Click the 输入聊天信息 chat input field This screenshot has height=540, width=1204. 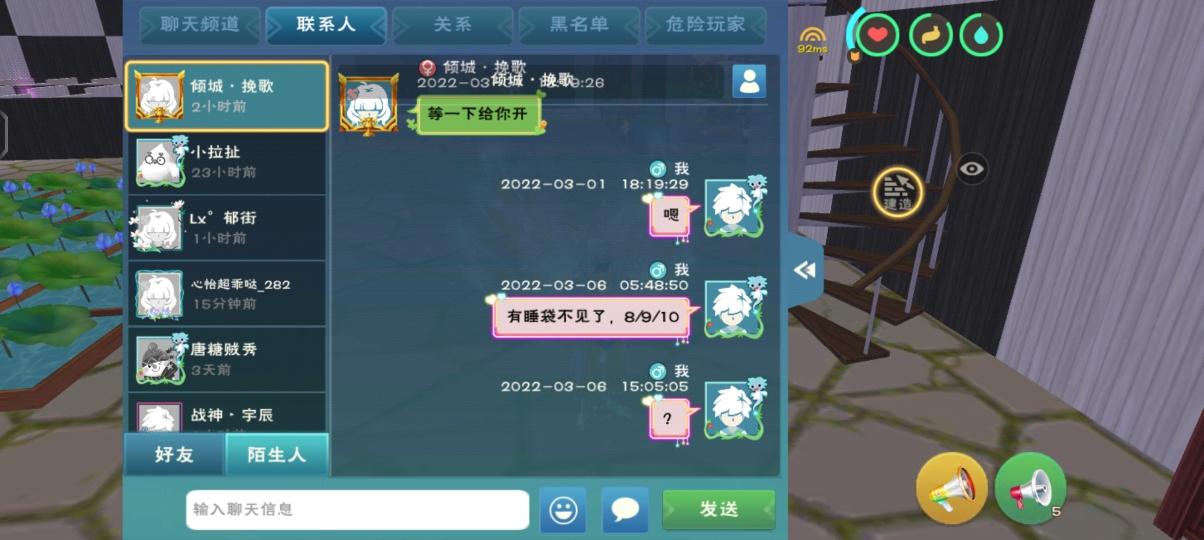[x=357, y=510]
